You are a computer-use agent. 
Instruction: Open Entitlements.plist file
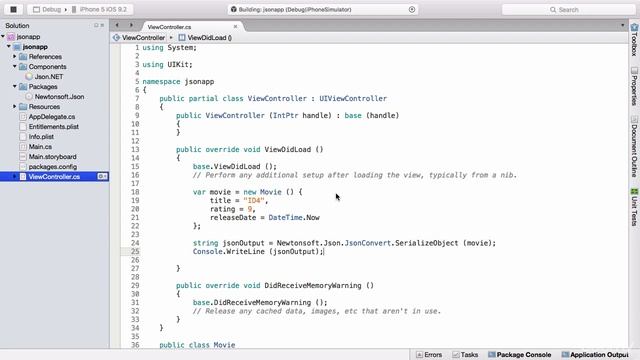(53, 127)
